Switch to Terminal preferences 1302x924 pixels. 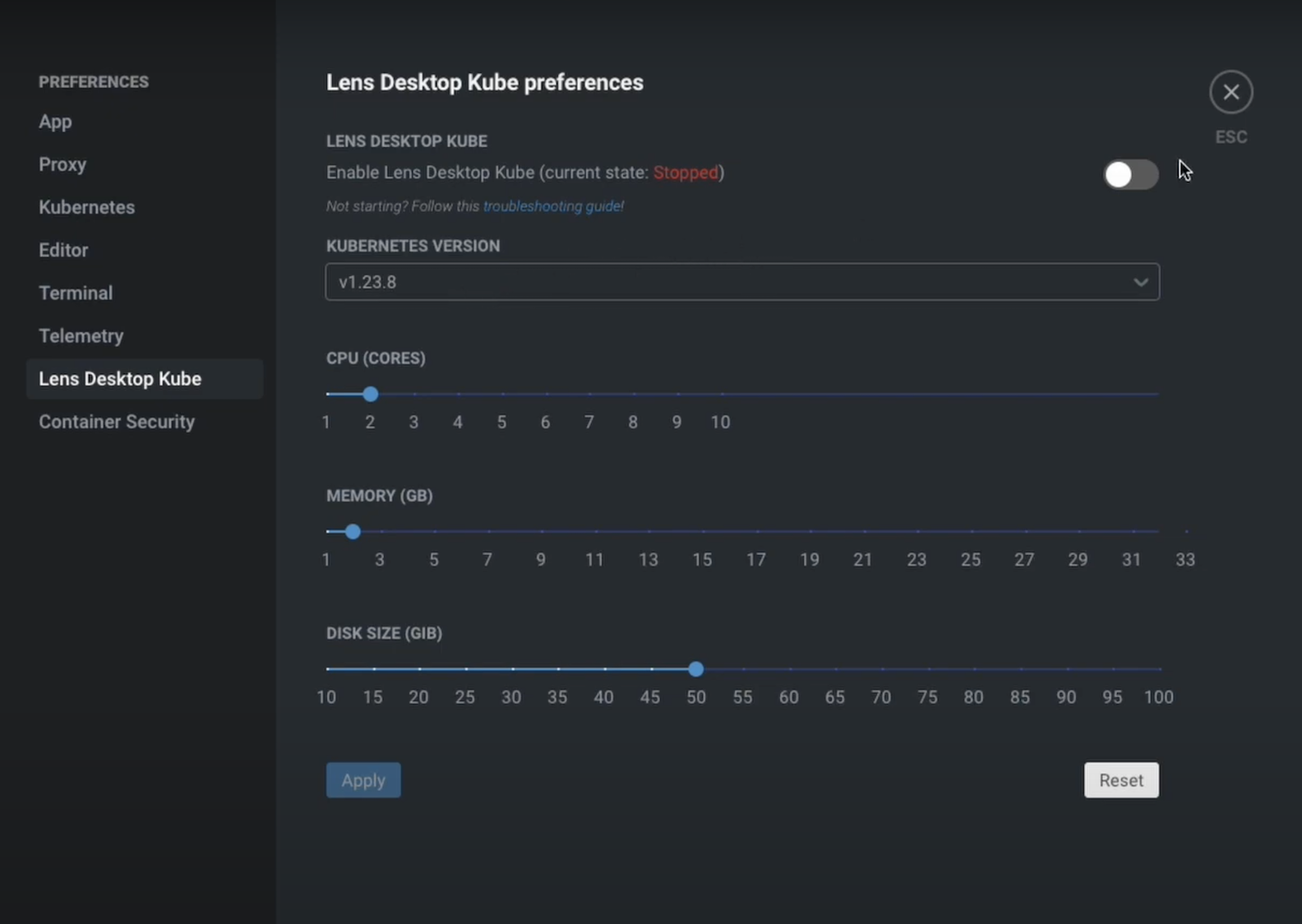76,293
